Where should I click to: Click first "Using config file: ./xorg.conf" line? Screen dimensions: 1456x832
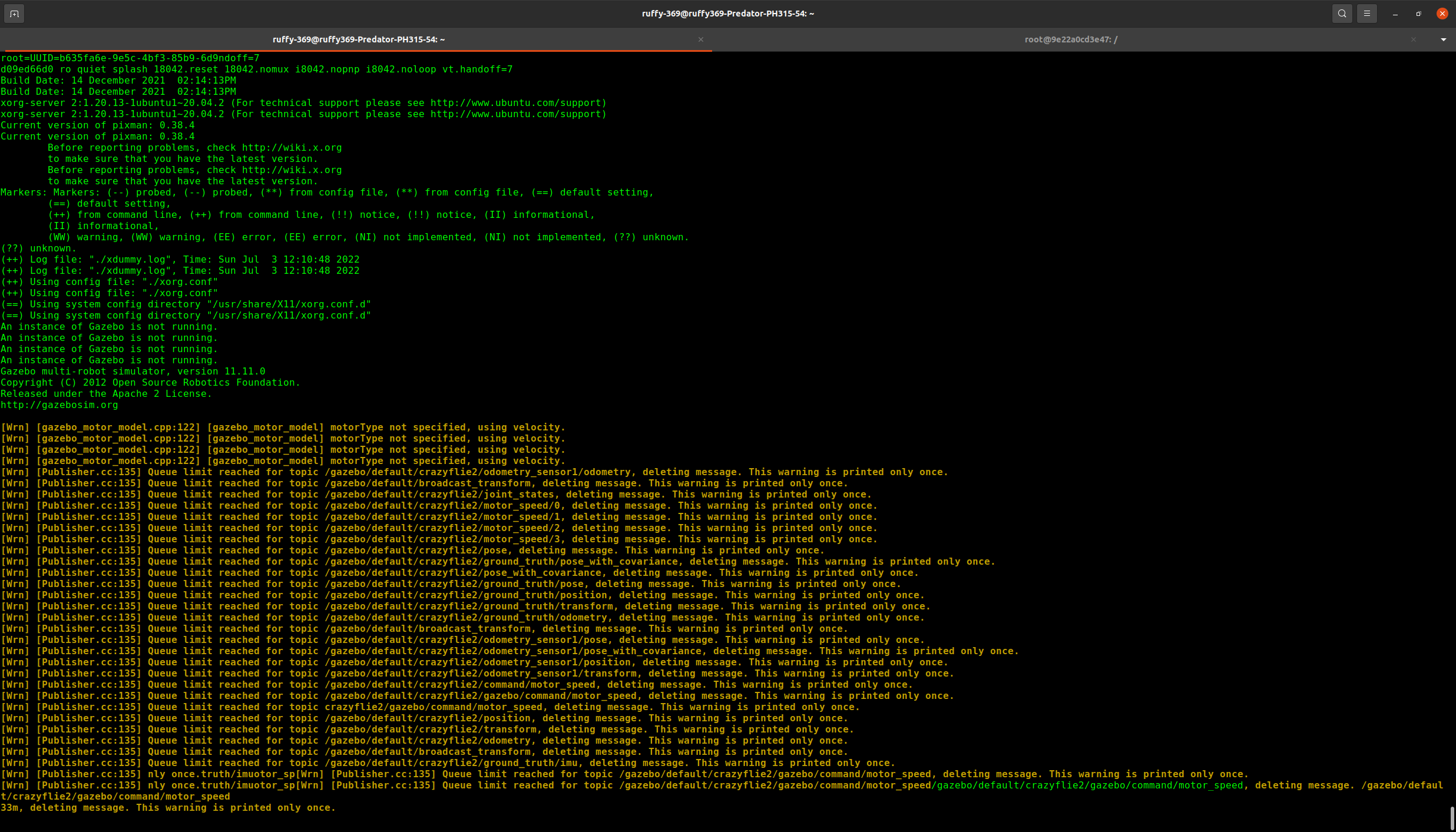click(x=110, y=282)
